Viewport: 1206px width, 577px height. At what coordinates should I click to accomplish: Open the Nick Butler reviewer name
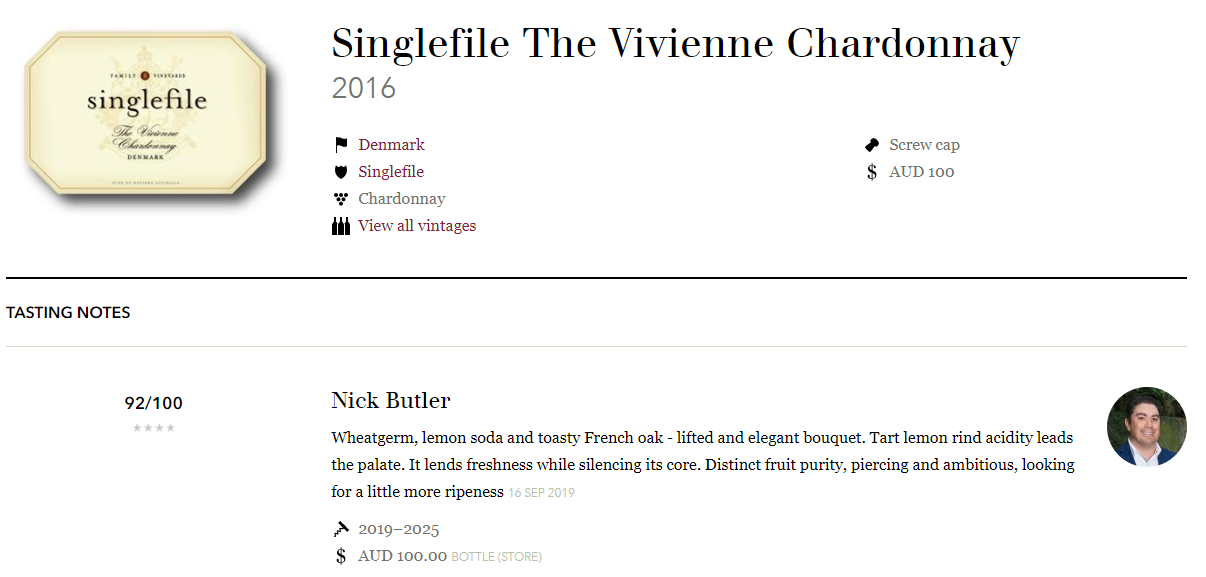coord(391,401)
